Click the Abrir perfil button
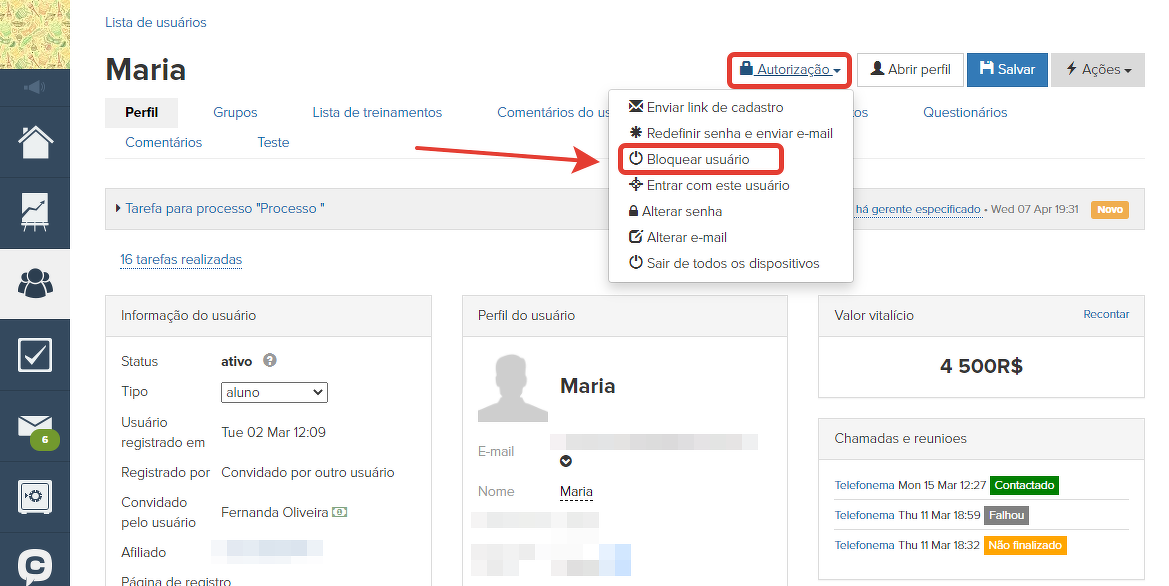This screenshot has height=586, width=1169. pyautogui.click(x=910, y=70)
